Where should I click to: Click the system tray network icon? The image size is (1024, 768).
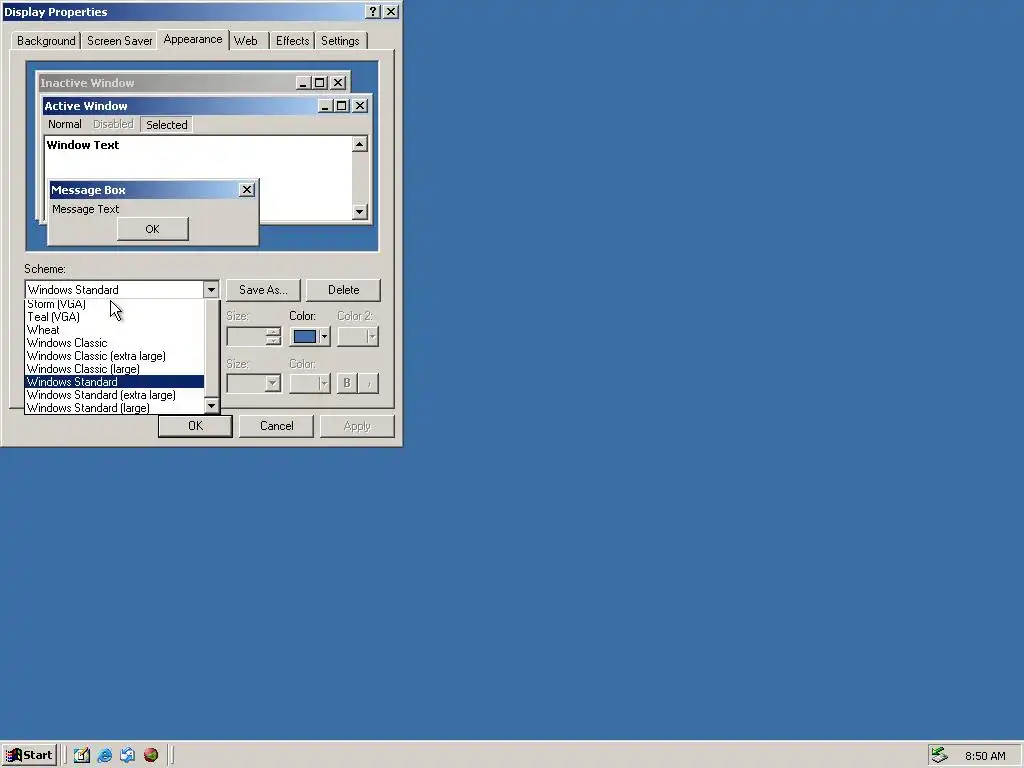pos(939,756)
